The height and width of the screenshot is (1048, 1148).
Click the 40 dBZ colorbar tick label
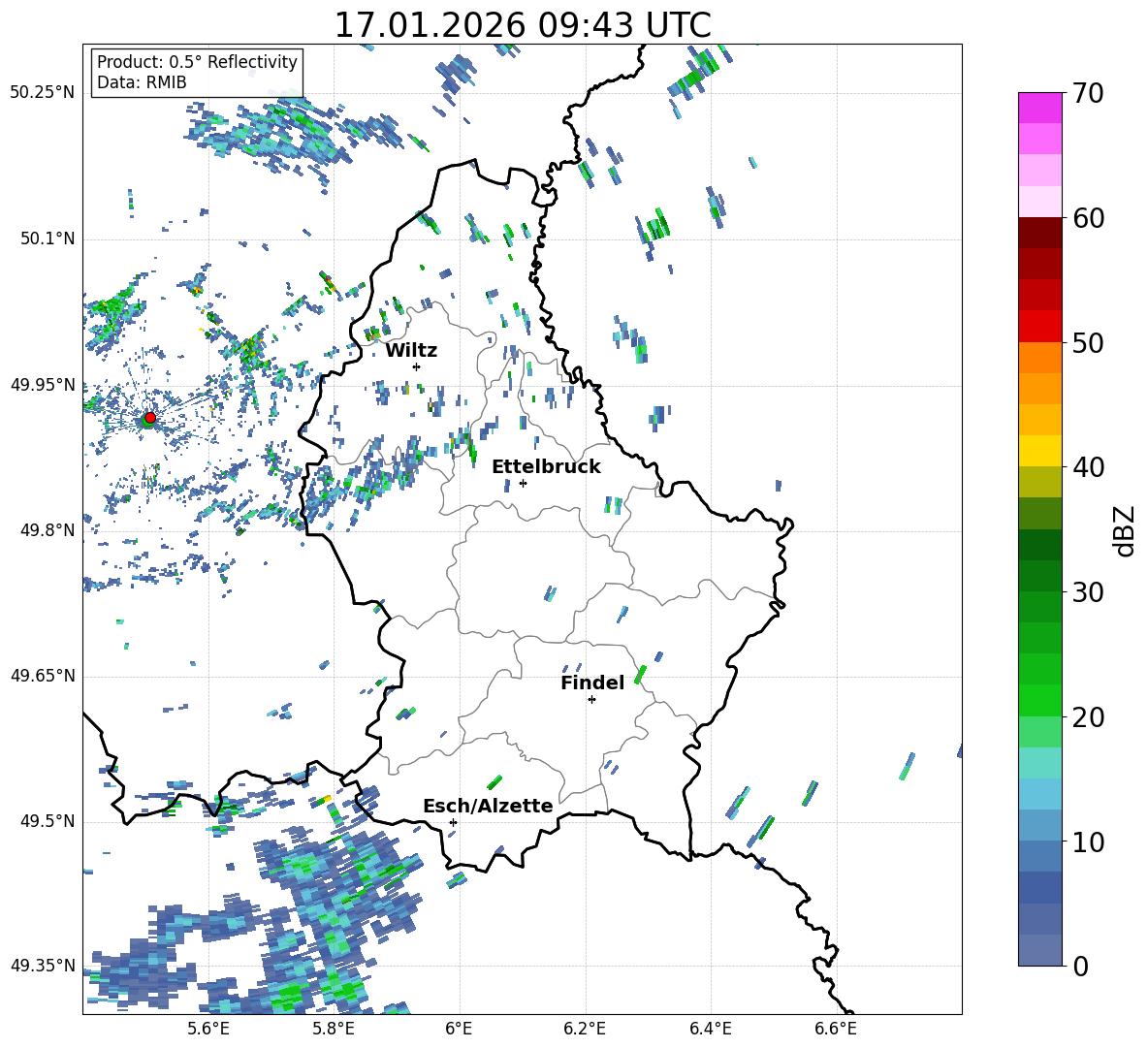(1088, 467)
